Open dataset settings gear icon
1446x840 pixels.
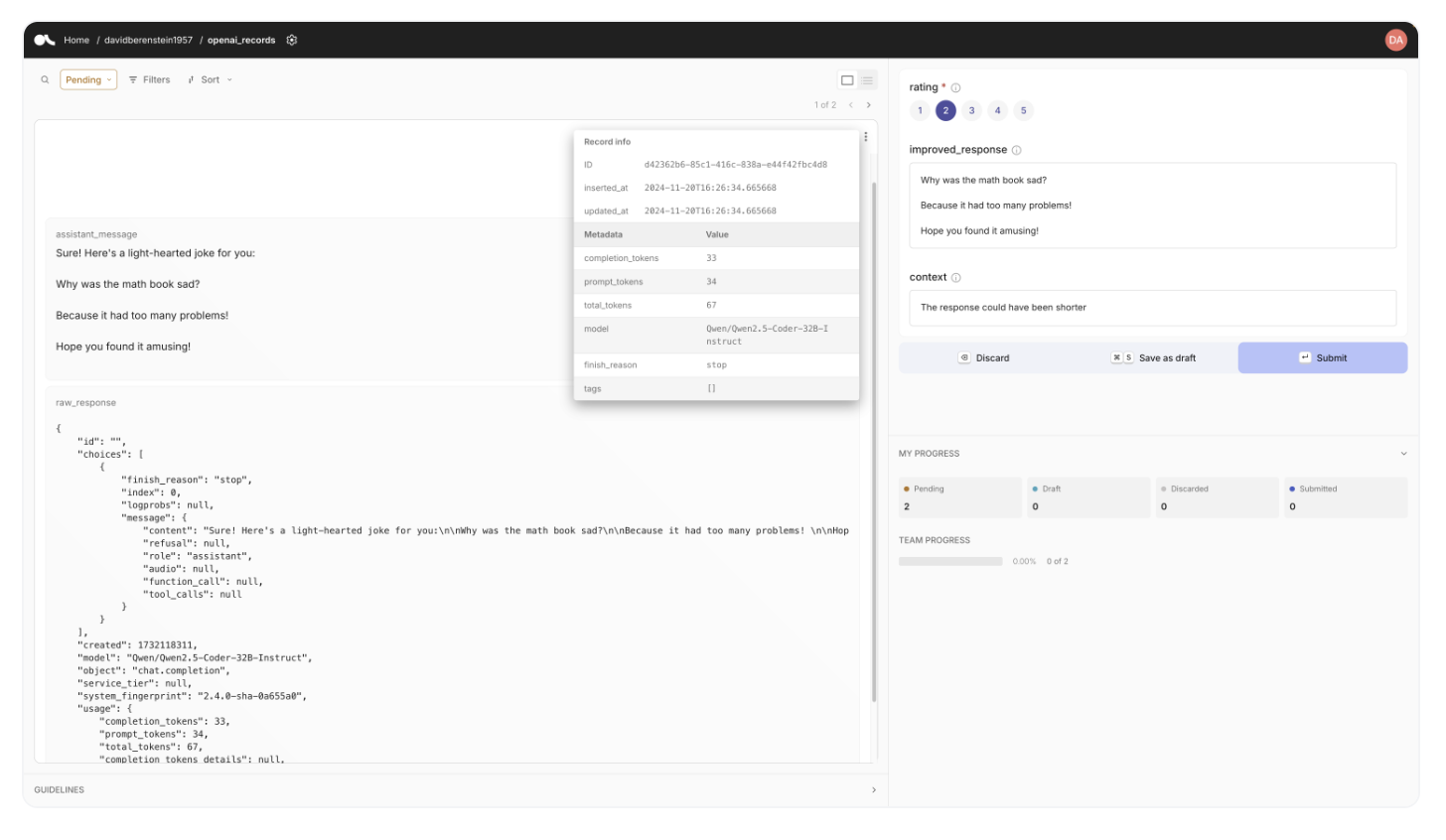tap(292, 41)
